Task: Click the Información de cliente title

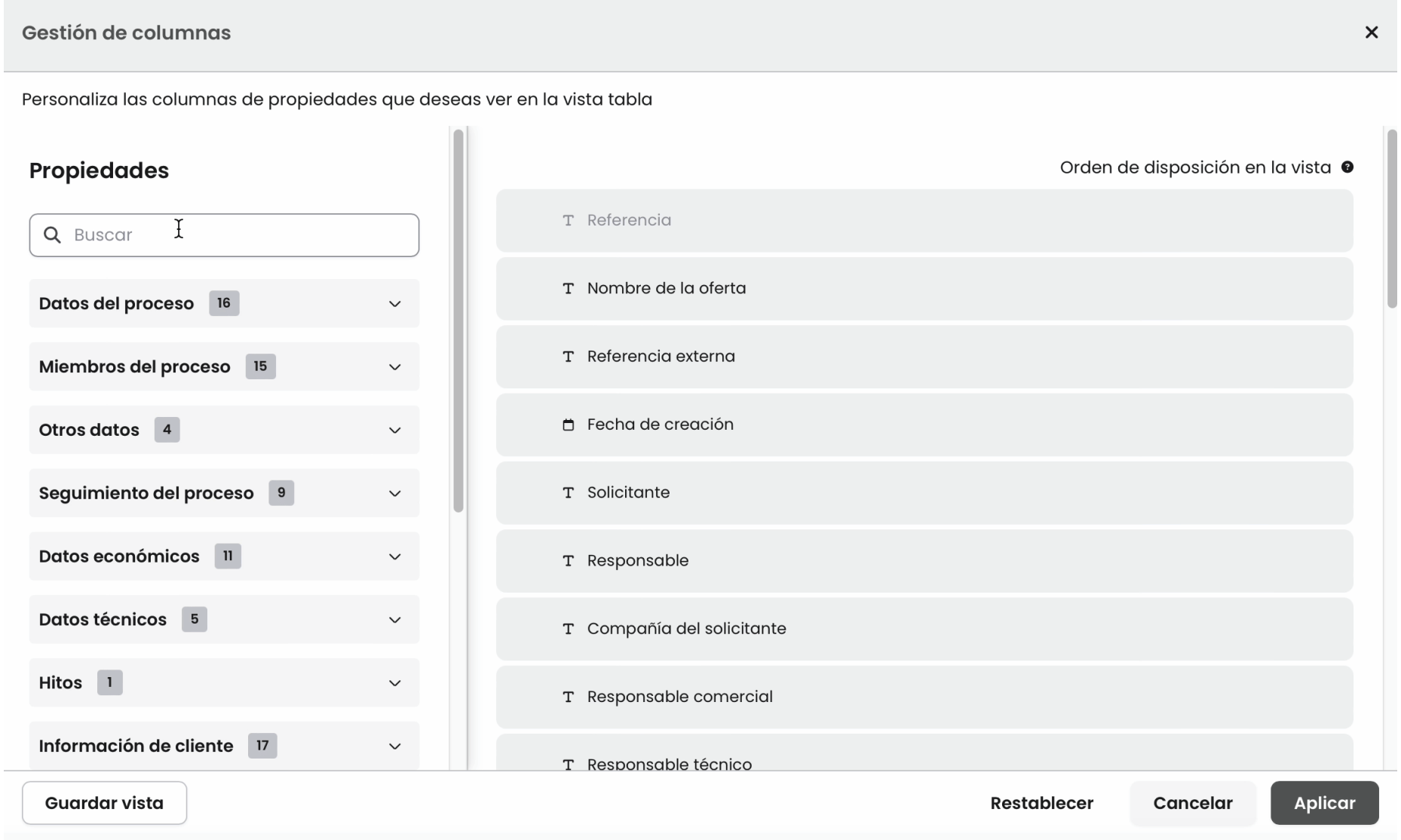Action: pos(136,746)
